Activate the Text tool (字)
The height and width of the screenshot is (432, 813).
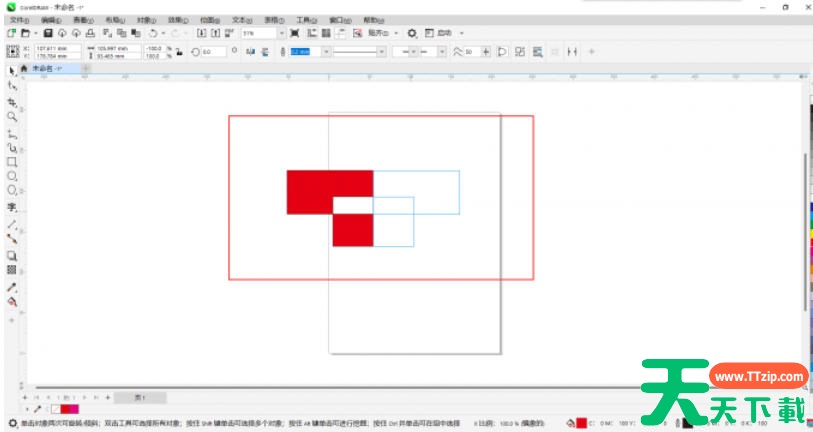[x=12, y=207]
